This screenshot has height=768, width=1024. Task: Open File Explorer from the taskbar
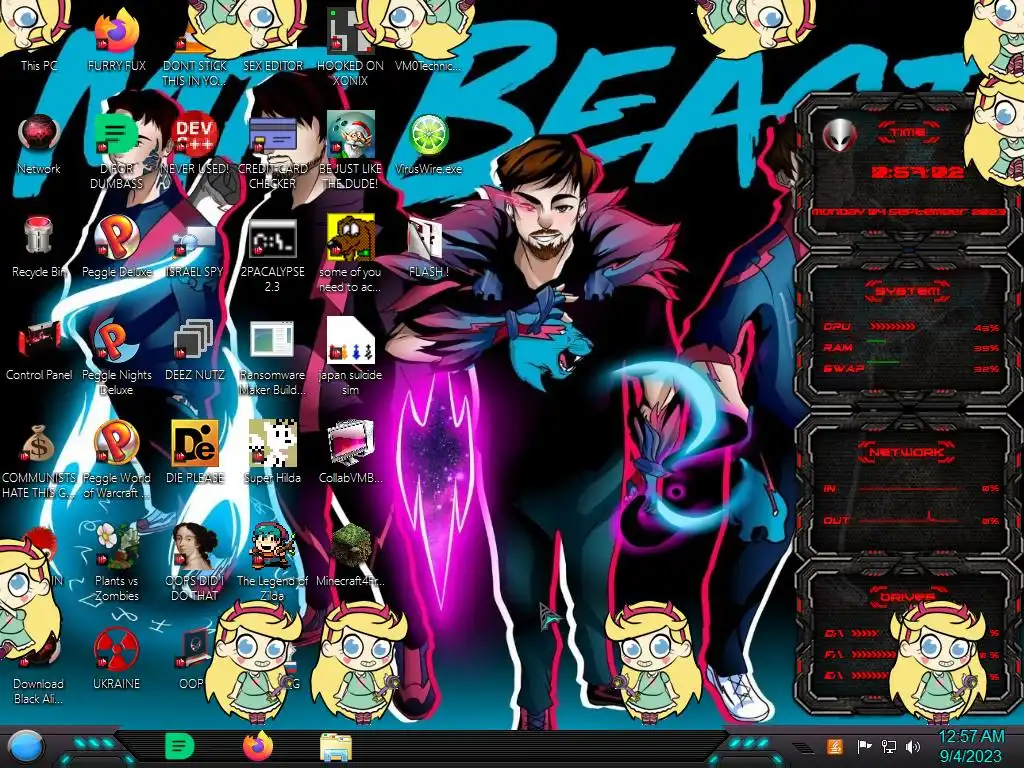point(336,747)
